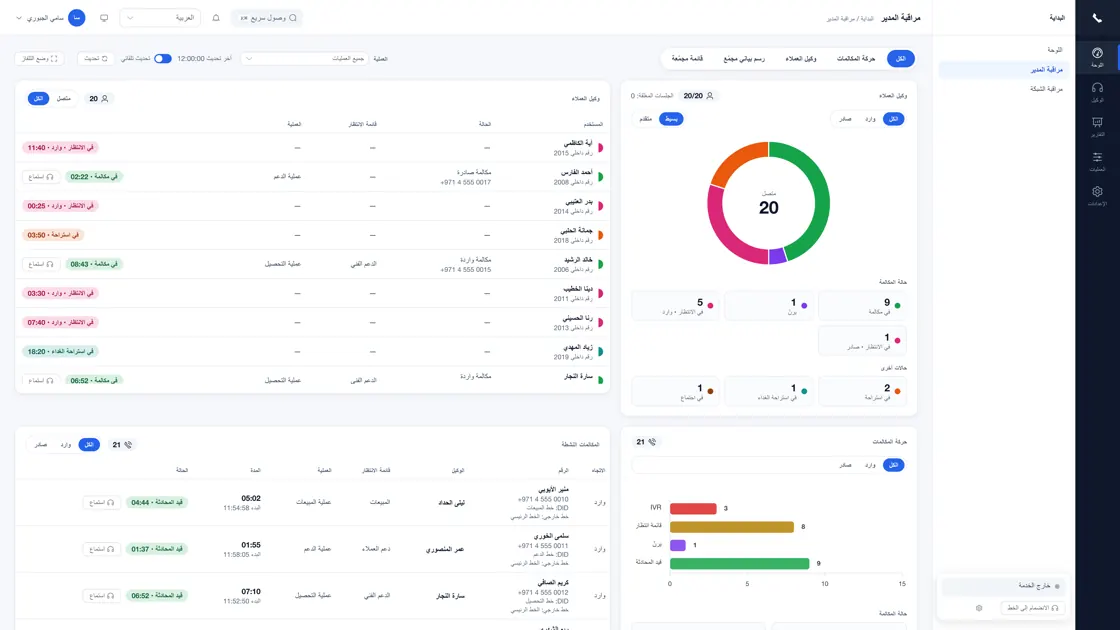The height and width of the screenshot is (630, 1120).
Task: Click the الانضمام إلى الخط button
Action: point(1033,608)
